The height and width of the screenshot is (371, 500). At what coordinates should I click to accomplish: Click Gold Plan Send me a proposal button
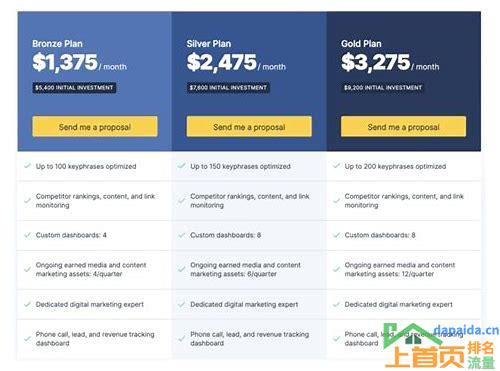[x=403, y=126]
